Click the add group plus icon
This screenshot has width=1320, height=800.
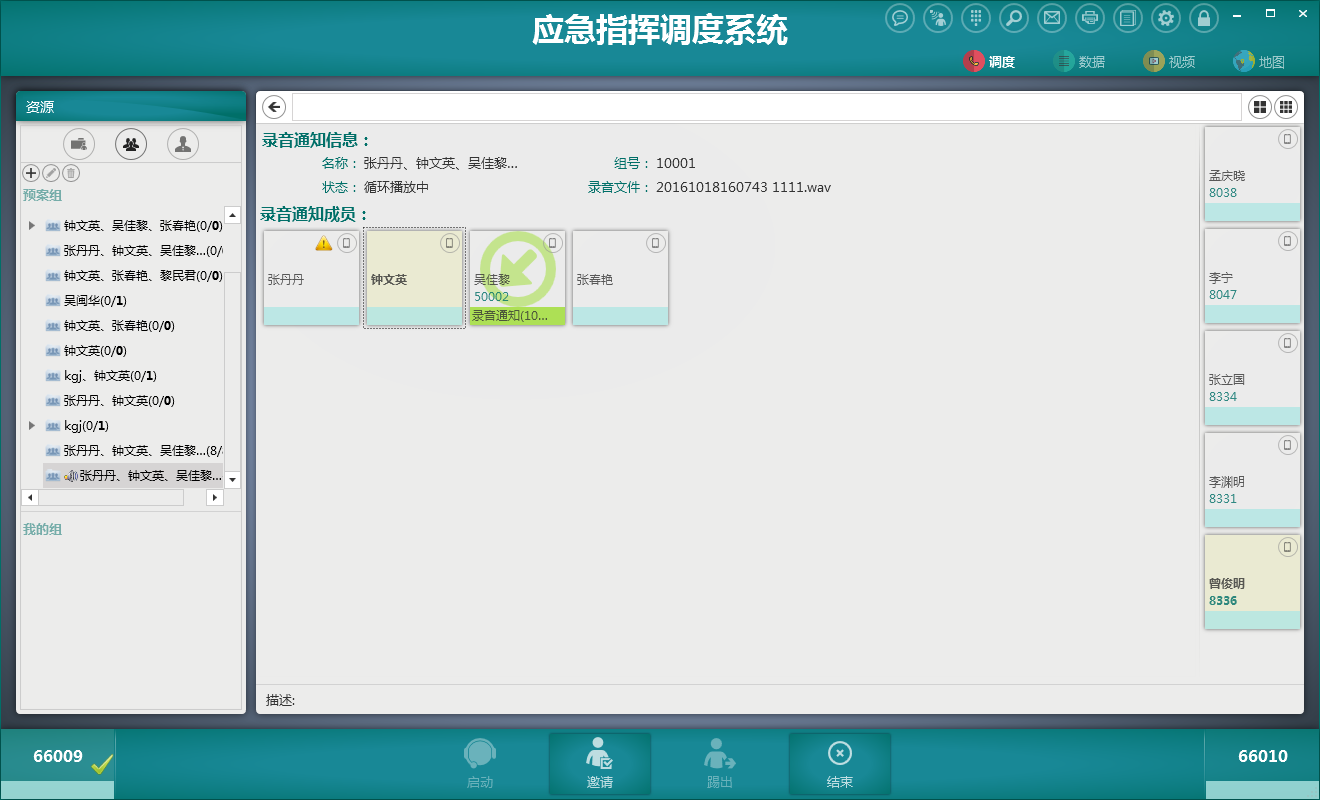pyautogui.click(x=31, y=173)
